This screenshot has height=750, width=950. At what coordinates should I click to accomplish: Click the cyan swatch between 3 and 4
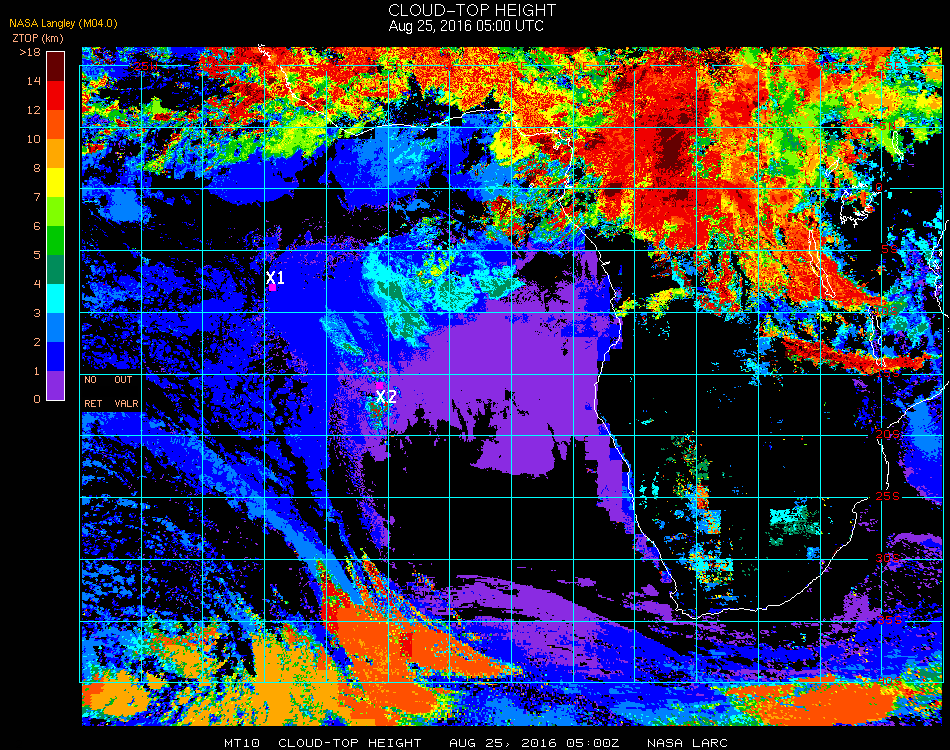click(55, 299)
